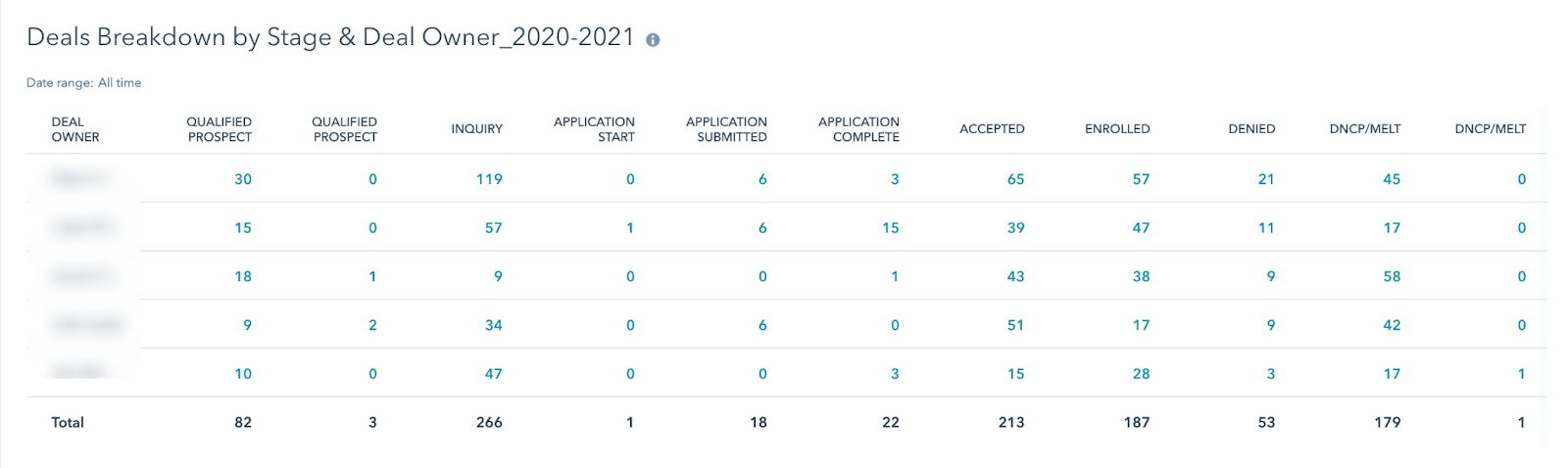Screen dimensions: 1568x468
Task: Click the info icon beside the report title
Action: [x=653, y=40]
